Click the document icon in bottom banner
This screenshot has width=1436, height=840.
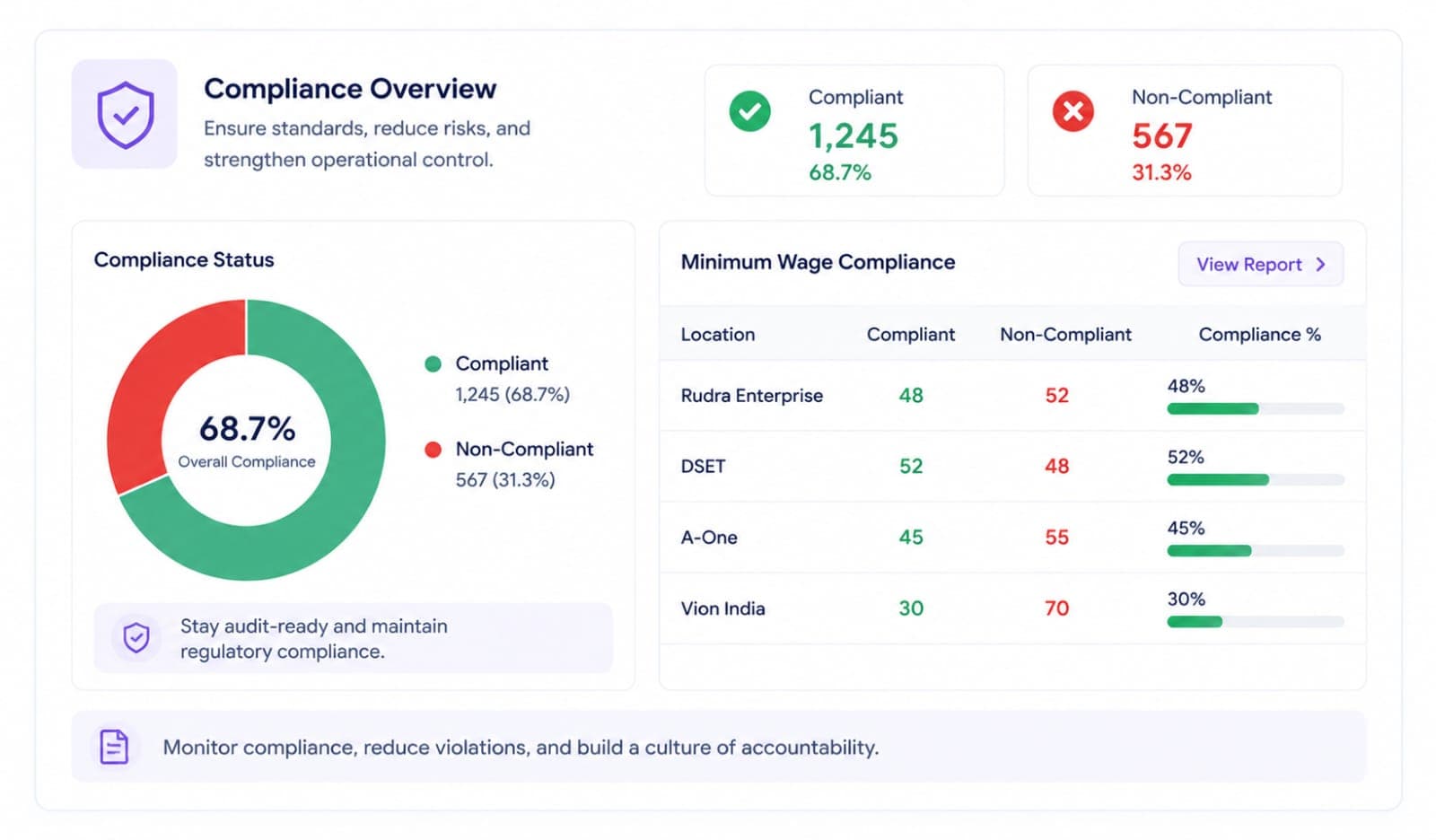point(114,747)
